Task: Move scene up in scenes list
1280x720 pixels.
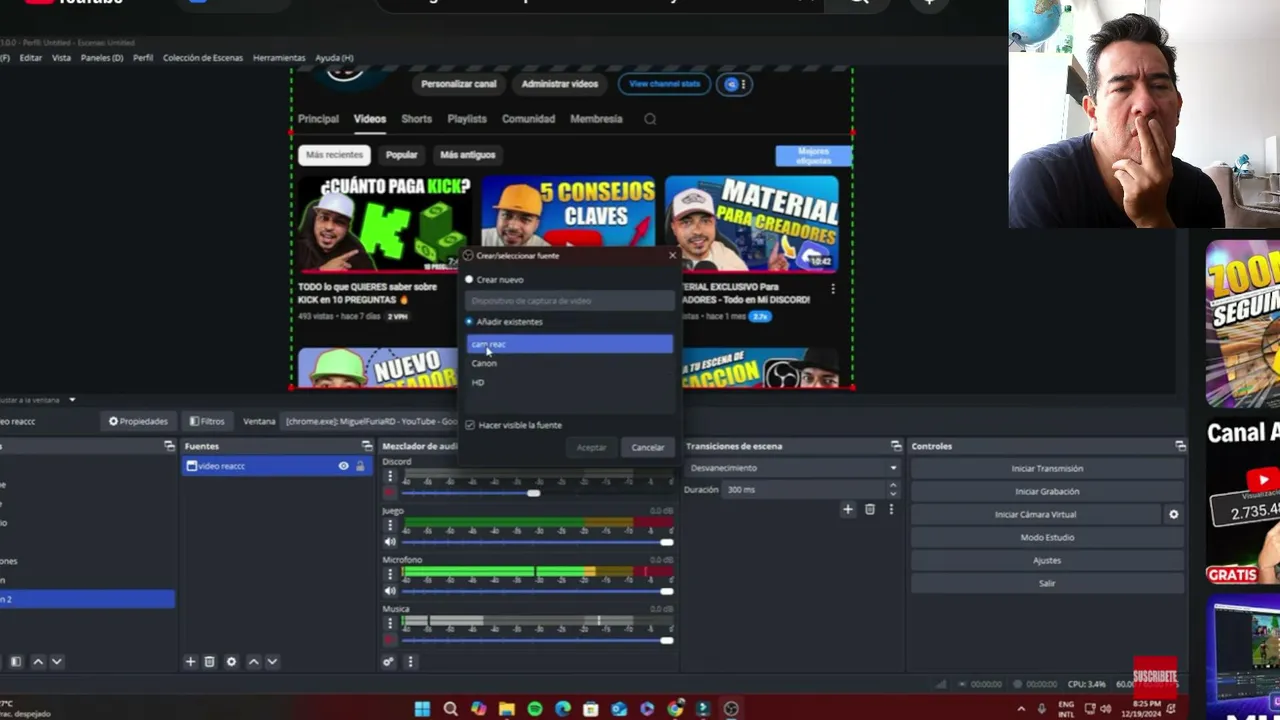Action: pyautogui.click(x=38, y=662)
